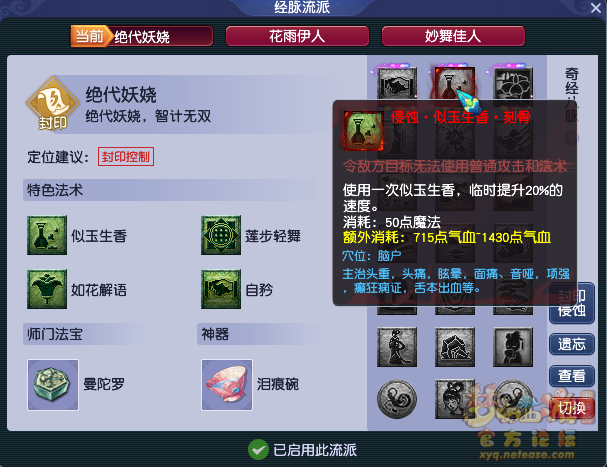Click the 查看 button
The height and width of the screenshot is (467, 607).
[x=572, y=376]
